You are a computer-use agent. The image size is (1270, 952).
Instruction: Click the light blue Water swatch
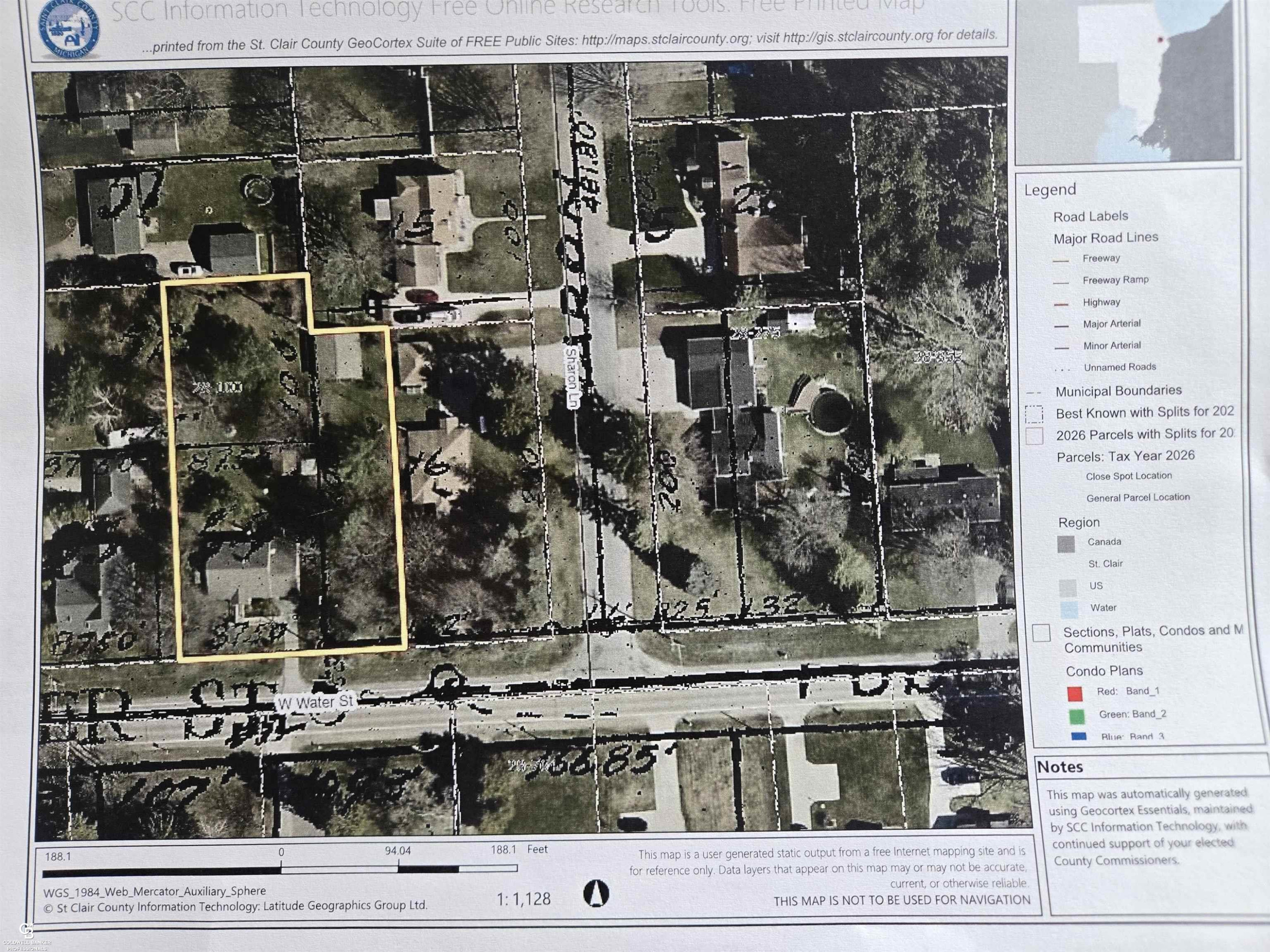click(x=1068, y=609)
